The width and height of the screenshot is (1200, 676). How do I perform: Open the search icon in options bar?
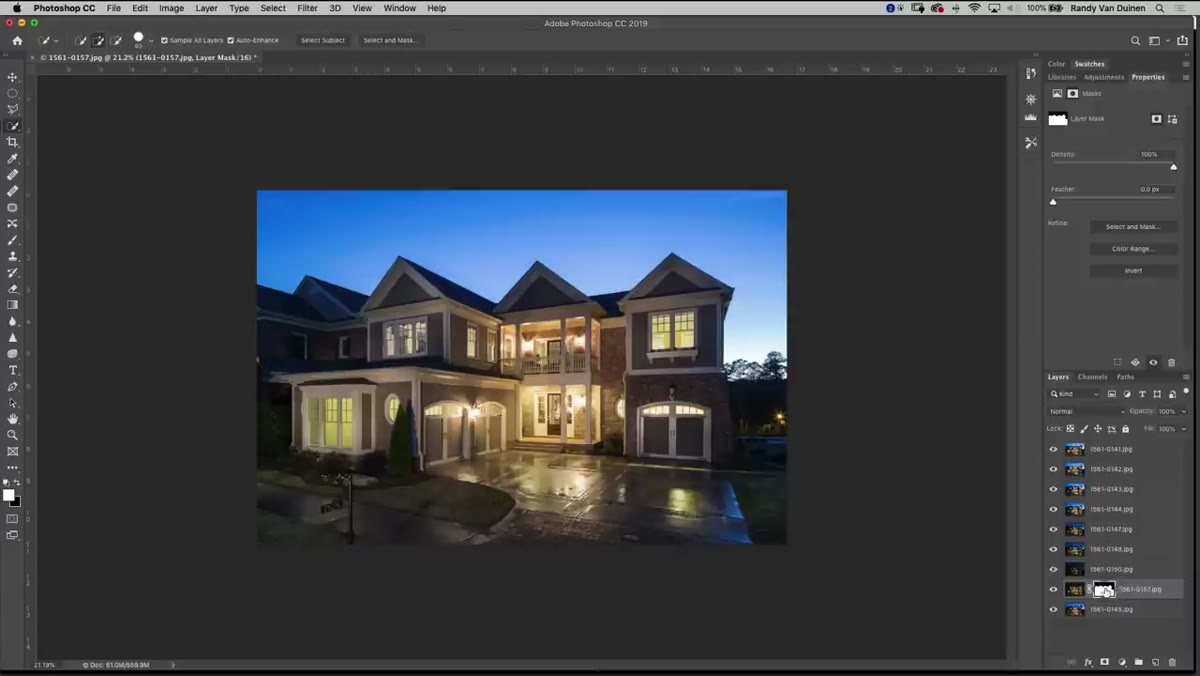(x=1135, y=41)
